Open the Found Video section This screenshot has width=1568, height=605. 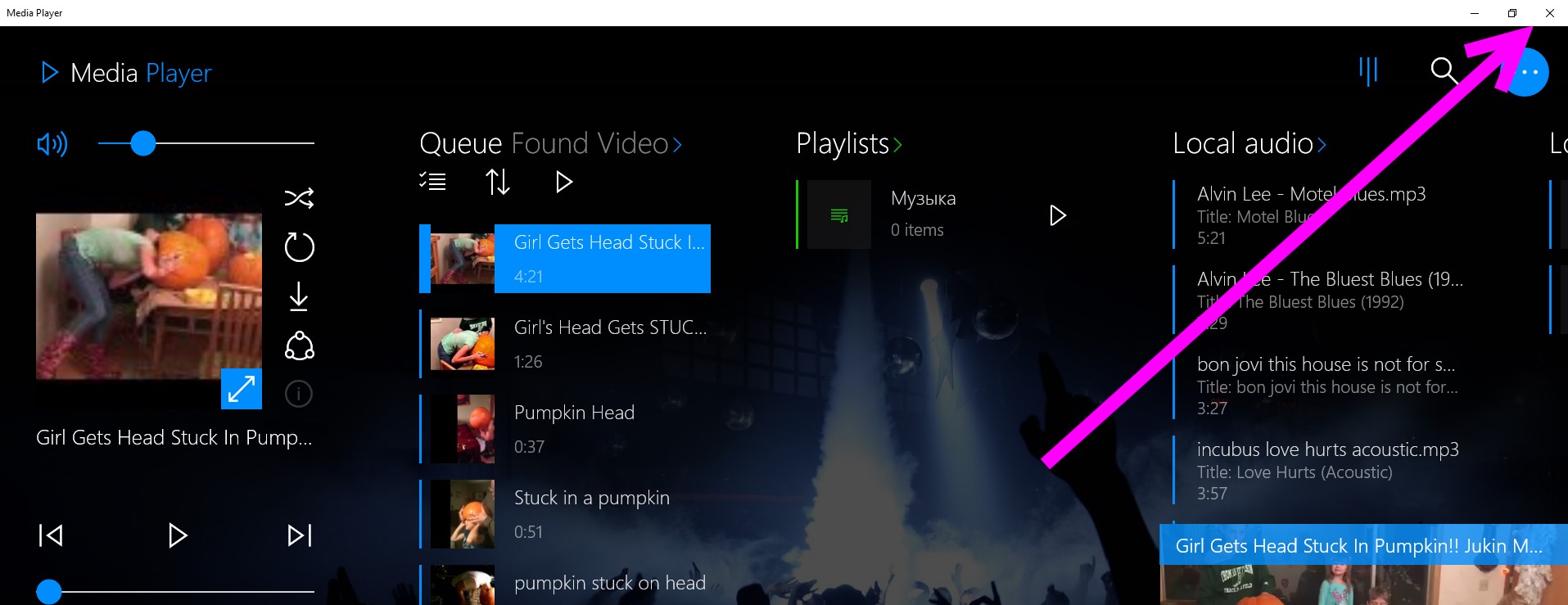(x=590, y=143)
